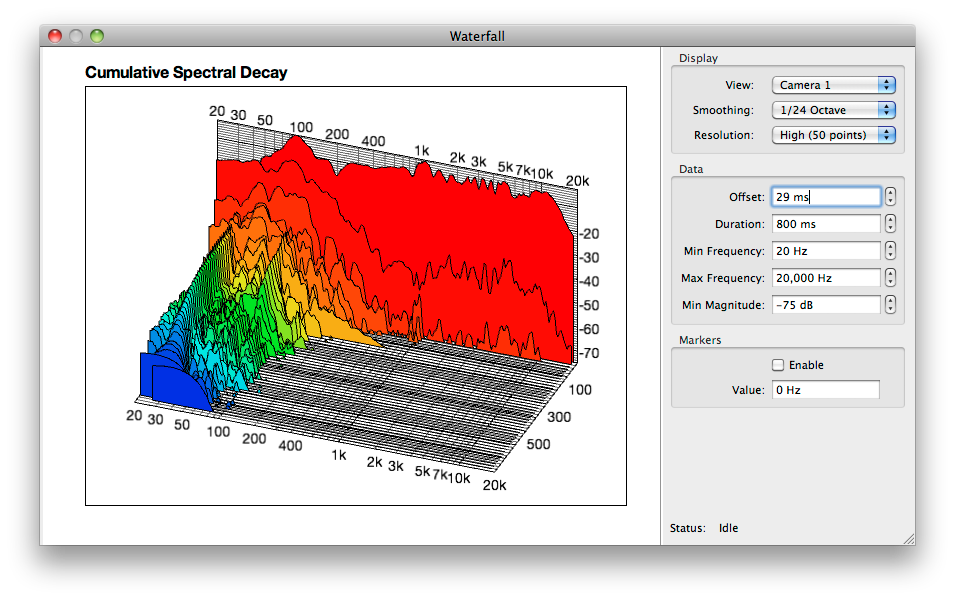Click the Data section heading
The width and height of the screenshot is (955, 600).
coord(691,169)
